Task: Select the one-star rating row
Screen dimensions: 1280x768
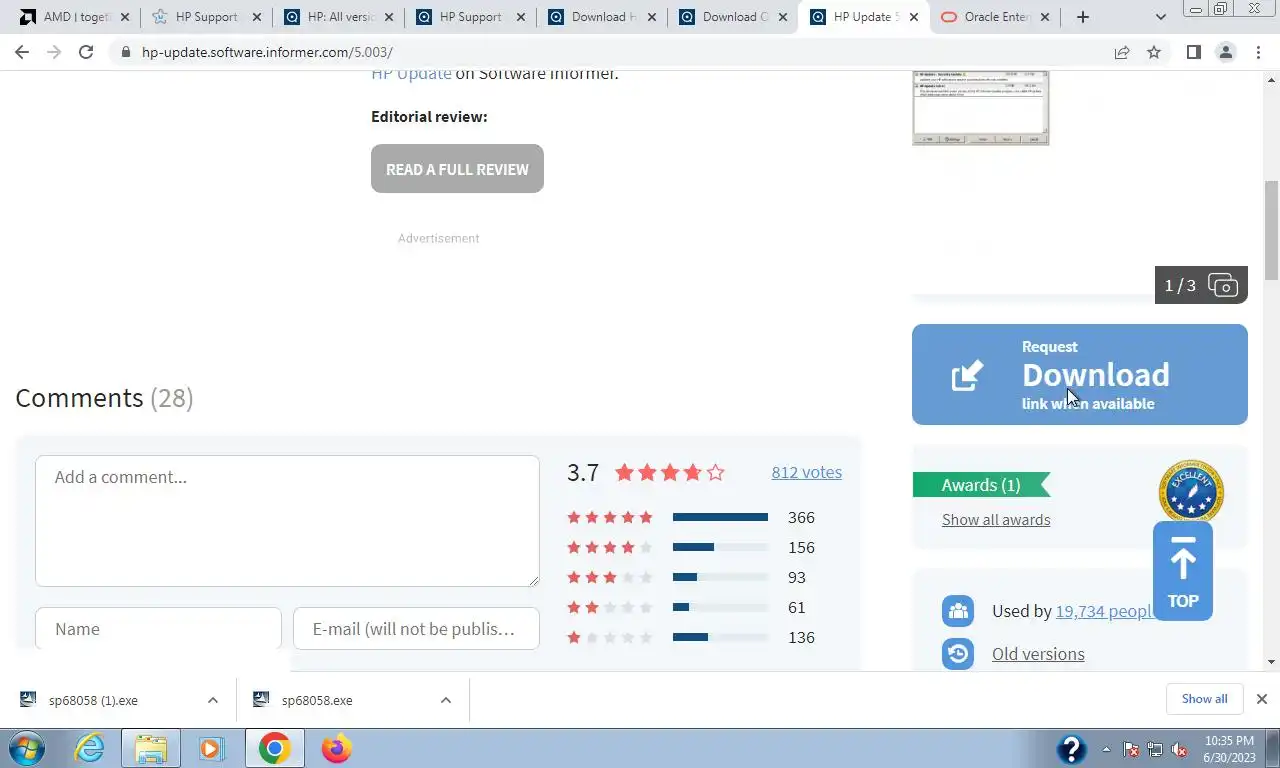Action: click(691, 637)
